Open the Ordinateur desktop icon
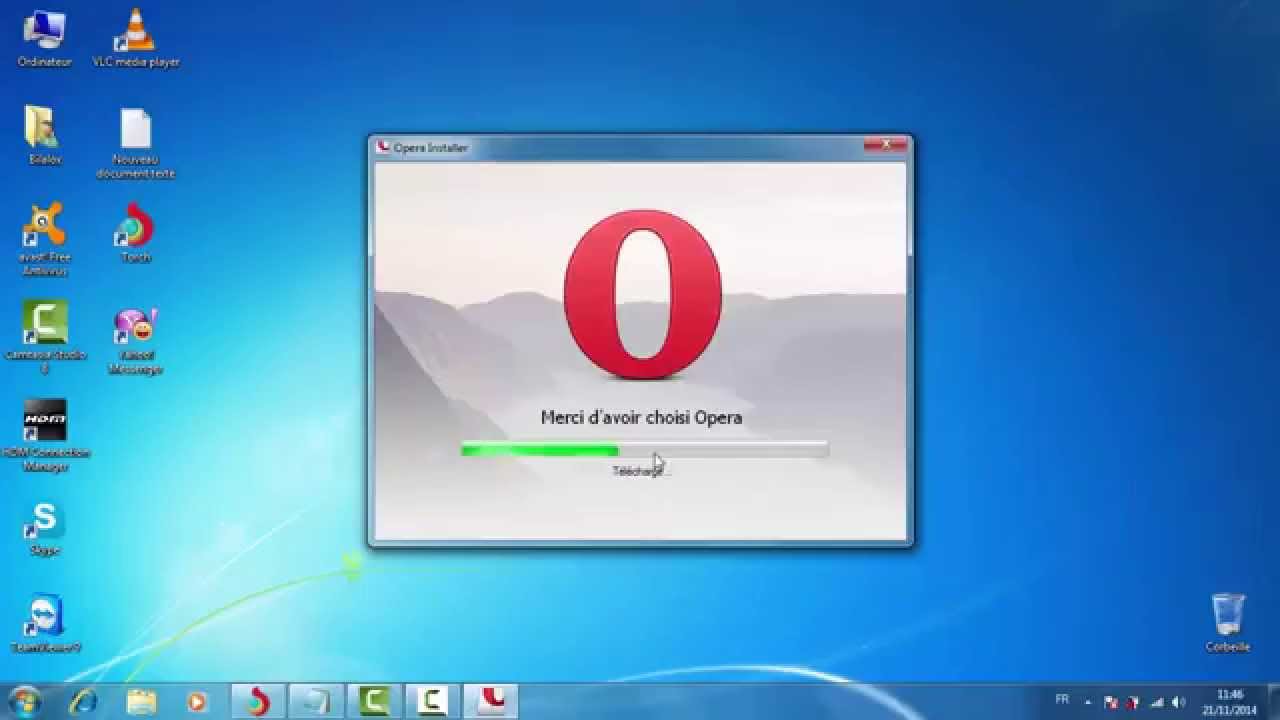 point(44,38)
